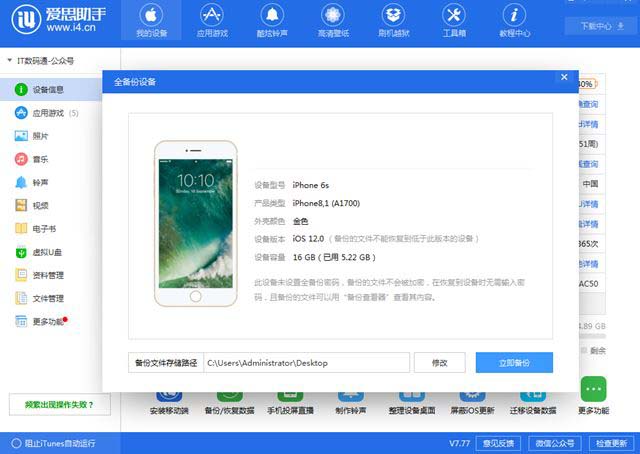
Task: Click the 屏蔽iOS更新 tool icon
Action: 472,402
